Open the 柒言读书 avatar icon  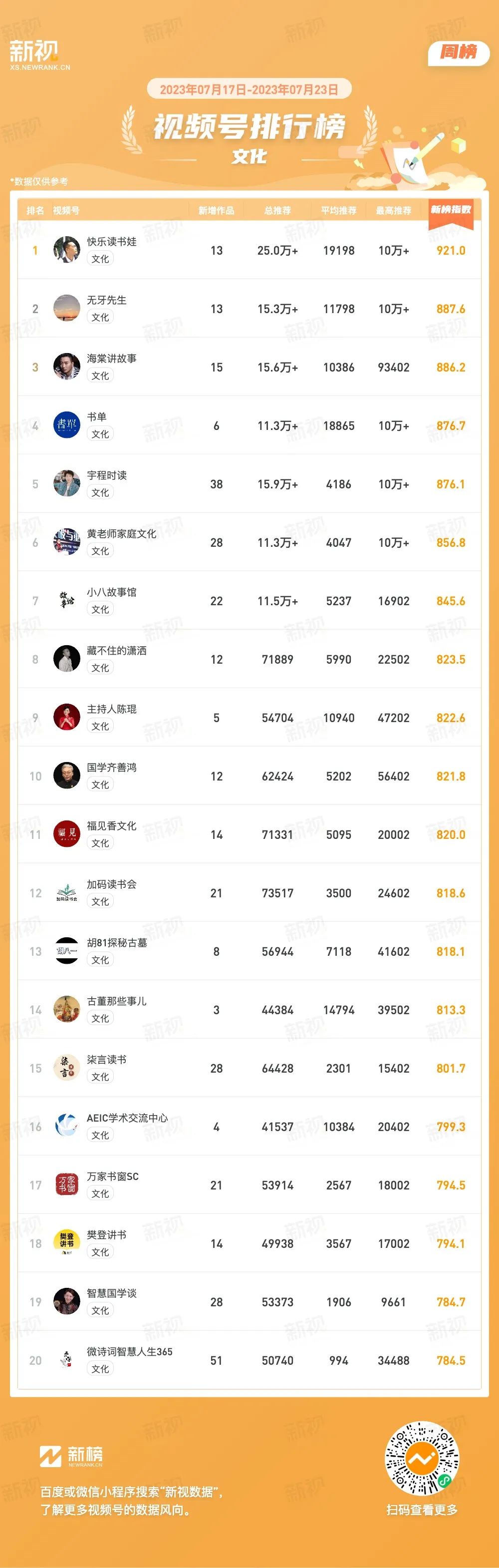coord(66,1068)
